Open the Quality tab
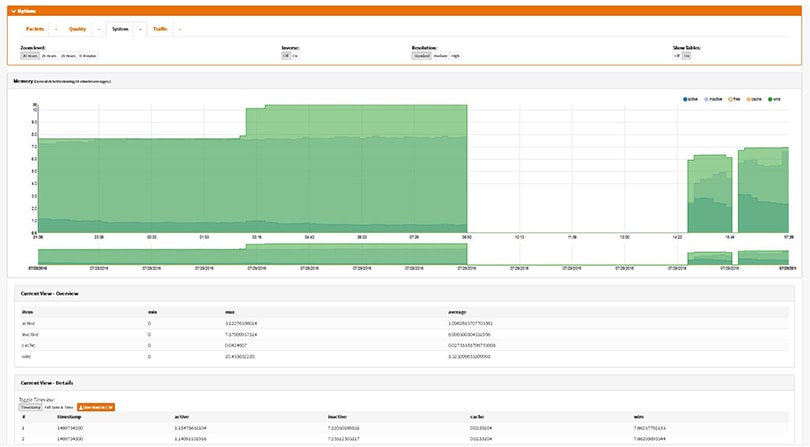Image resolution: width=810 pixels, height=447 pixels. pyautogui.click(x=78, y=29)
